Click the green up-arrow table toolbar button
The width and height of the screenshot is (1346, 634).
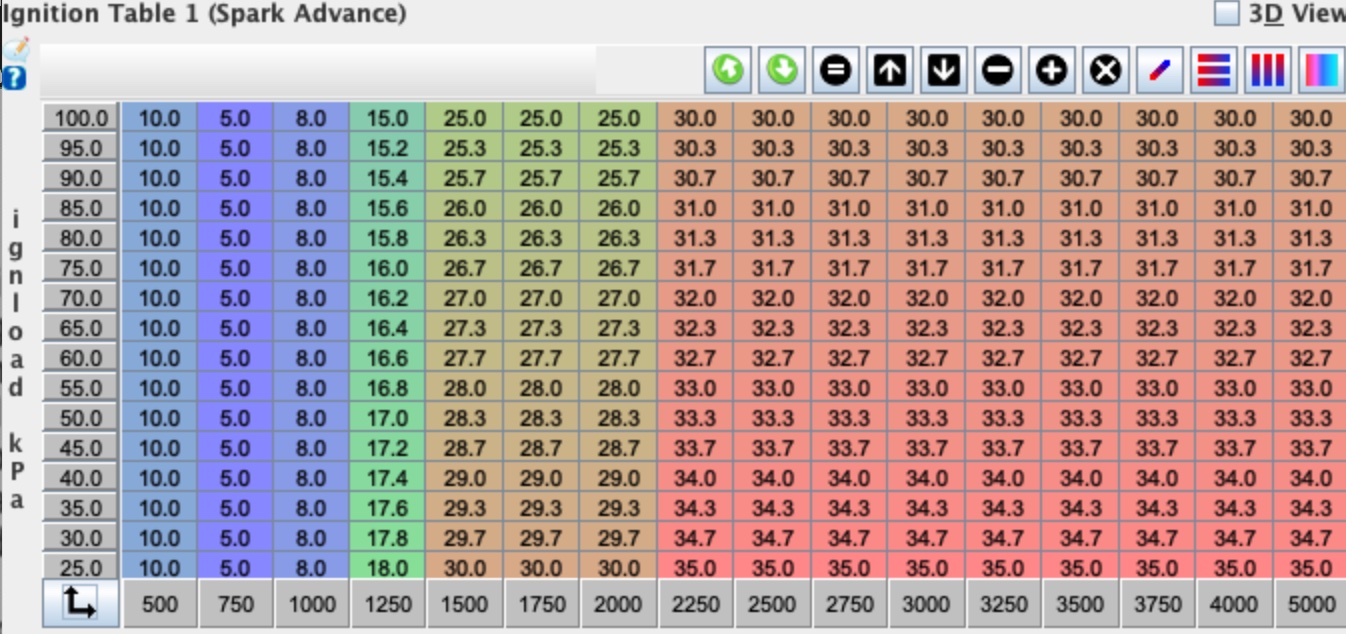coord(728,70)
